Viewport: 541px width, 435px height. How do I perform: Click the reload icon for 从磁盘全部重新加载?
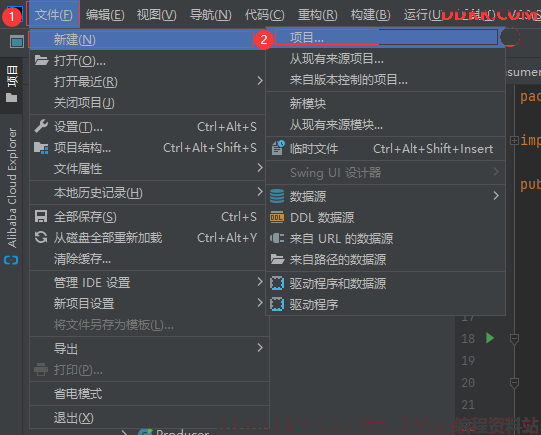click(41, 238)
